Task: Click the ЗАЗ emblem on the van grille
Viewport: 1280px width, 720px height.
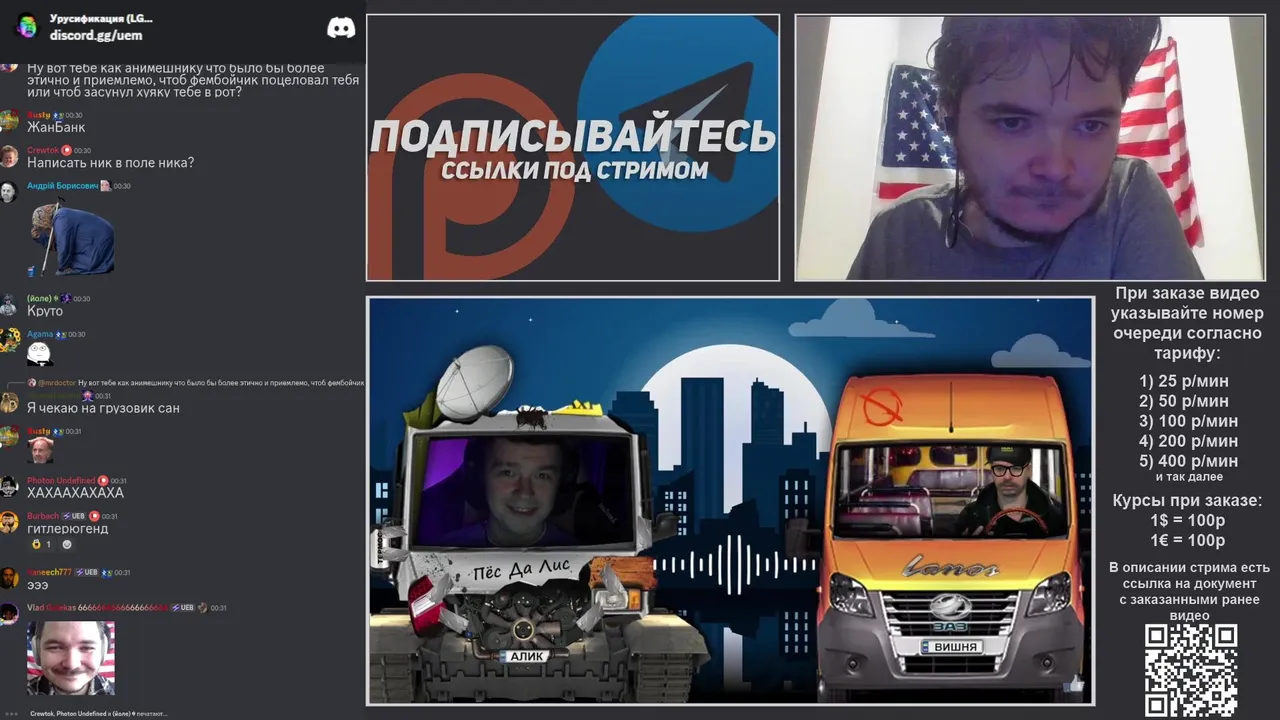Action: [950, 607]
